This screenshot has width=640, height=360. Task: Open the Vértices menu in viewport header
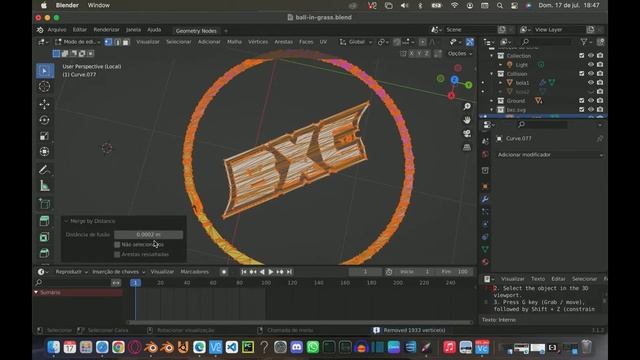tap(258, 42)
